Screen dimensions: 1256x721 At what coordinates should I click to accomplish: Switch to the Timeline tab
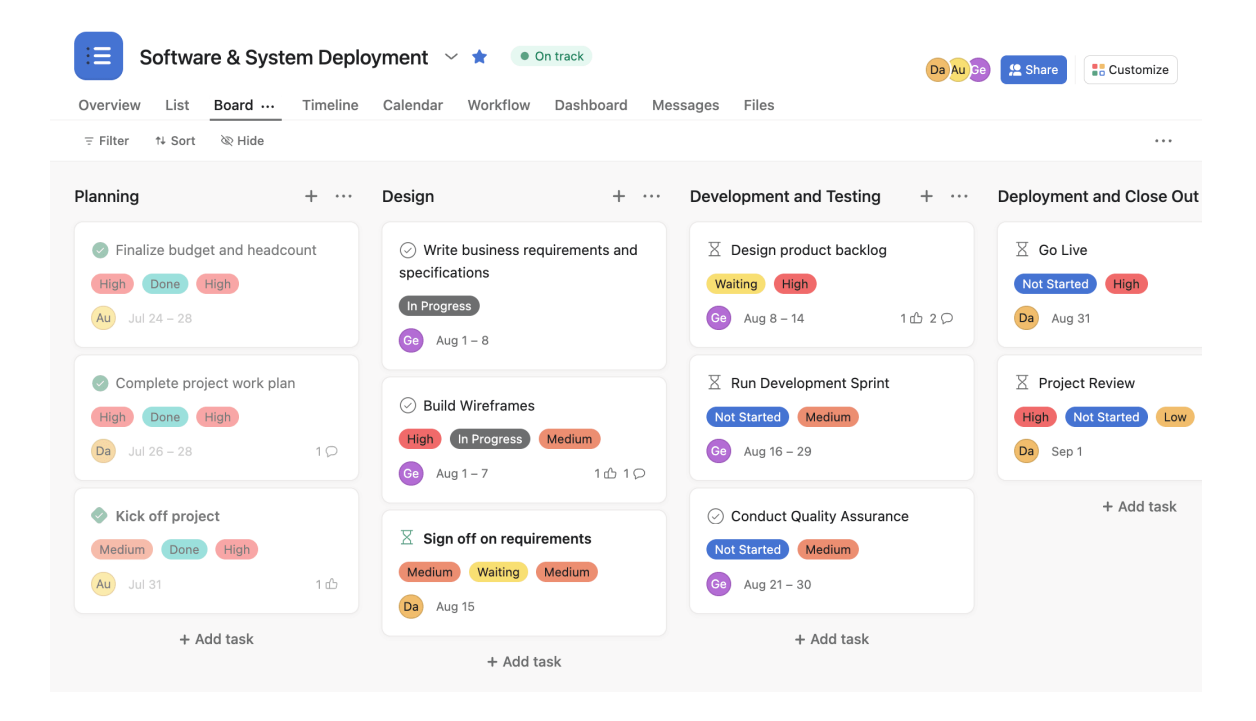330,105
